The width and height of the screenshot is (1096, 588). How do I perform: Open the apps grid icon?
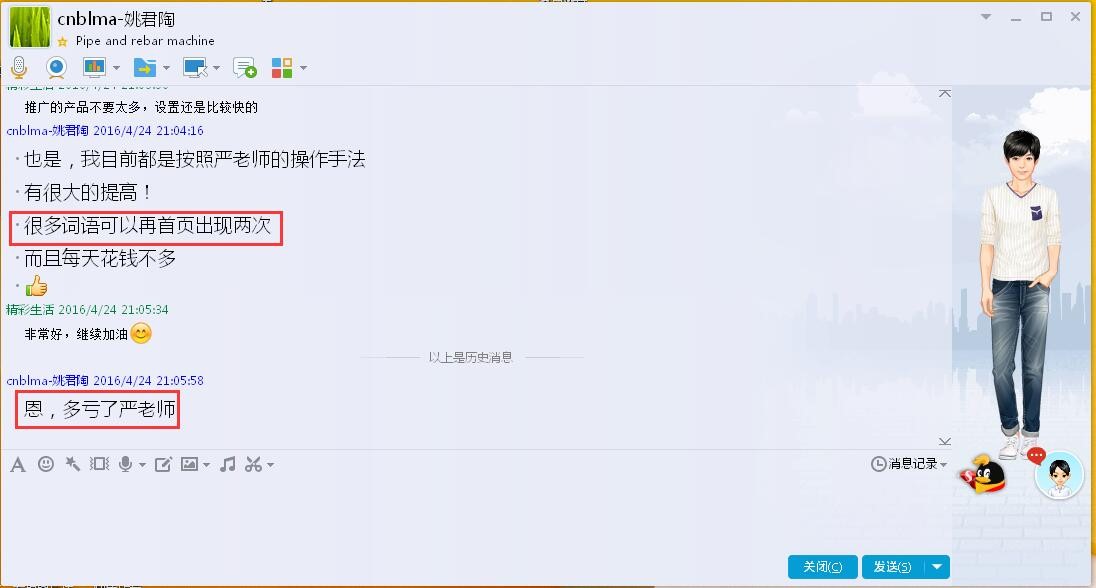click(x=282, y=68)
